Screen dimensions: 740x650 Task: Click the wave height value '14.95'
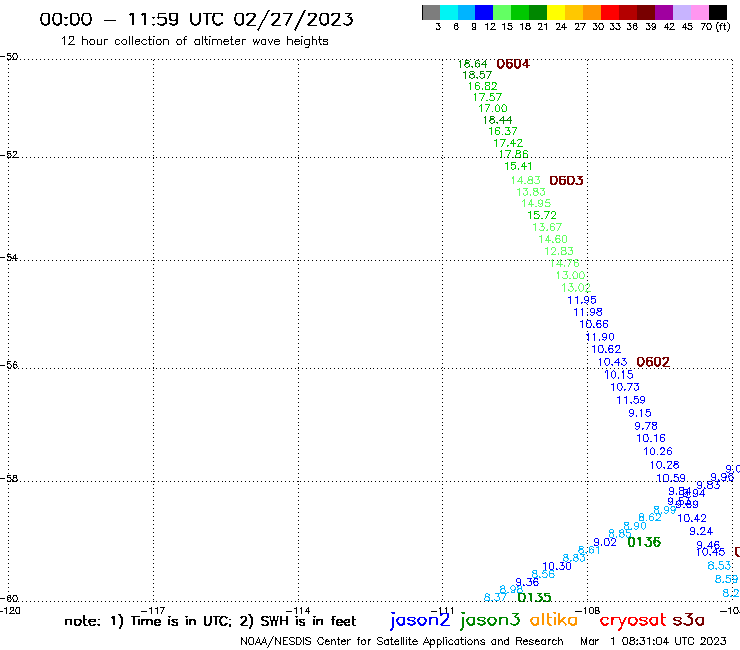pos(536,203)
